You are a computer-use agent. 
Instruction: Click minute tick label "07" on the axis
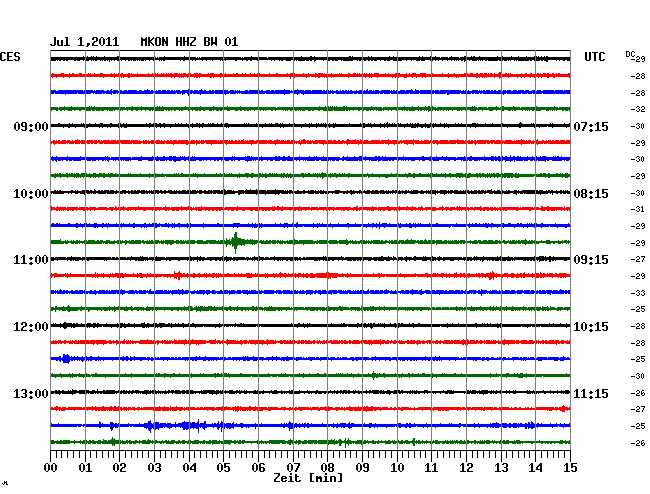click(x=293, y=467)
